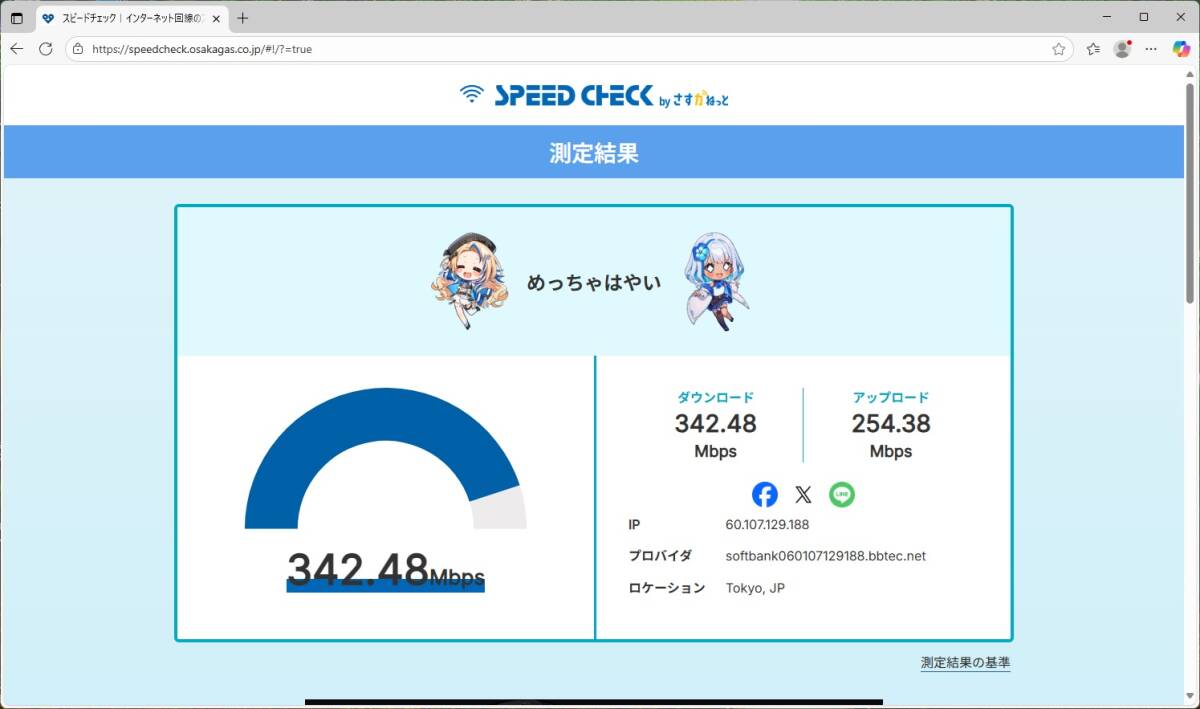The height and width of the screenshot is (709, 1200).
Task: Click the upload value 254.38
Action: tap(891, 424)
